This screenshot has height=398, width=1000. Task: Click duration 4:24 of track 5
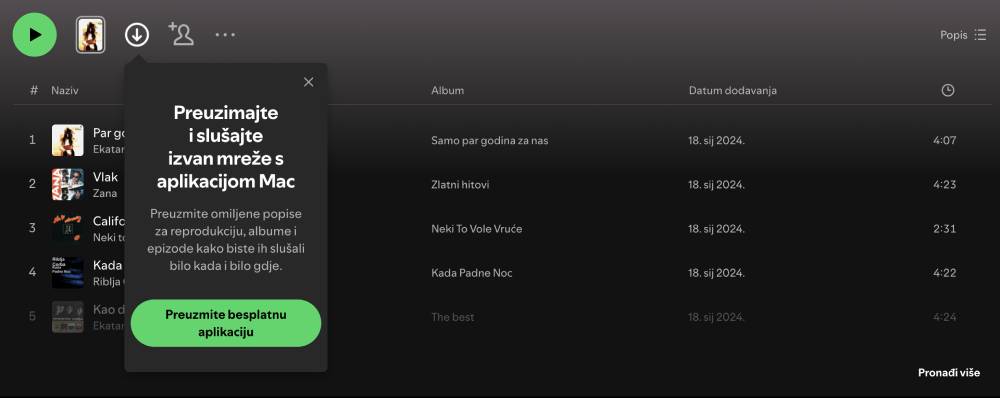tap(945, 317)
